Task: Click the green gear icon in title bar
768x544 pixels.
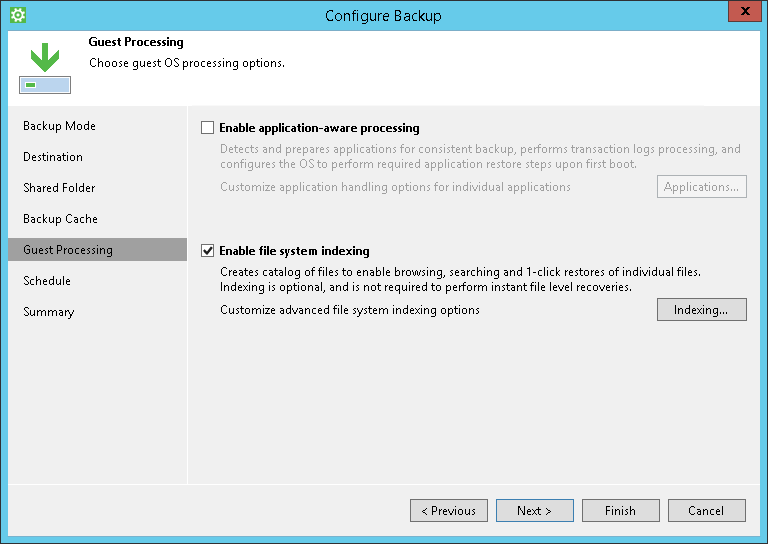Action: click(x=17, y=15)
